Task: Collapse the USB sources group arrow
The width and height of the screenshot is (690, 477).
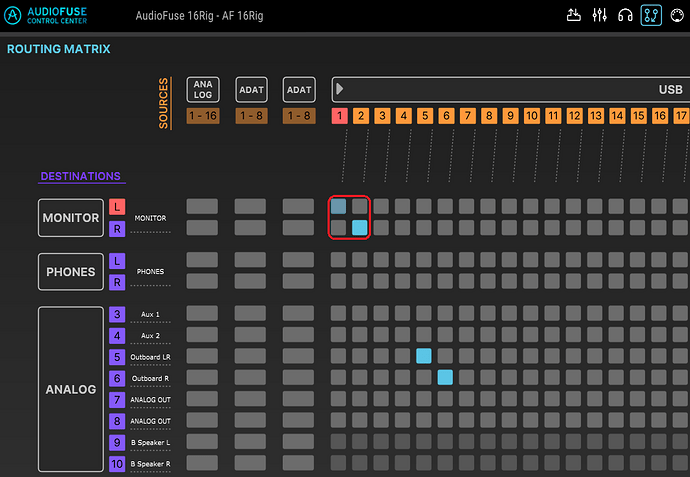Action: coord(339,89)
